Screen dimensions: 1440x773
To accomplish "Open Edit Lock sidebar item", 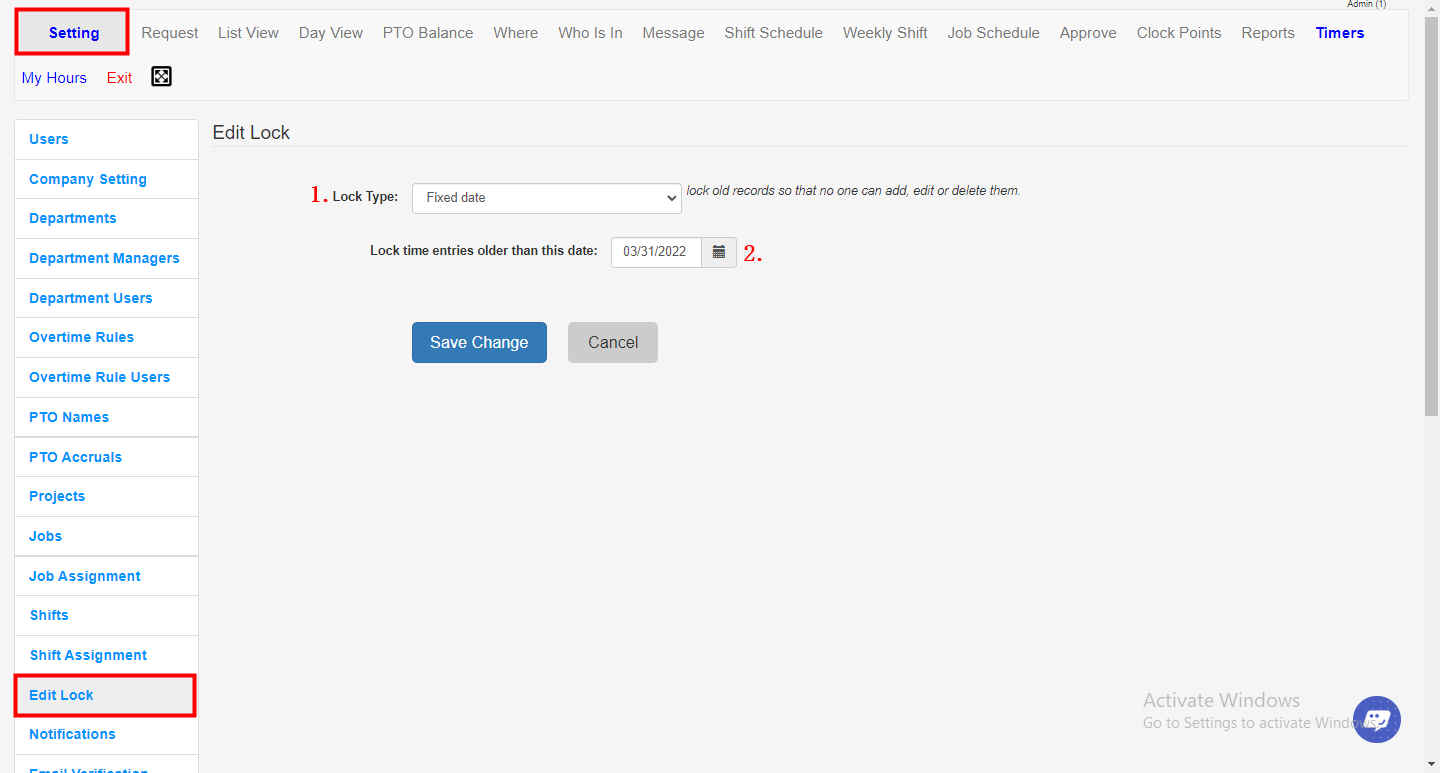I will [x=61, y=695].
